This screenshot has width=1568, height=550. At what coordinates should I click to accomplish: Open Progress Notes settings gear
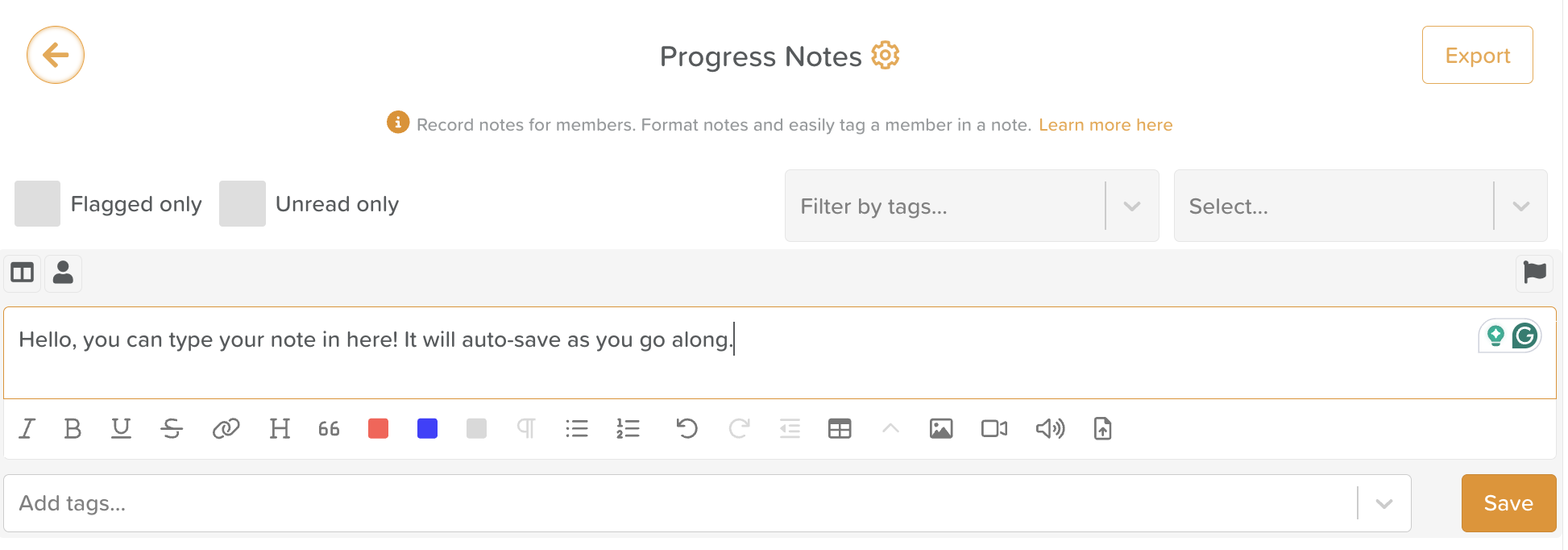pos(885,56)
